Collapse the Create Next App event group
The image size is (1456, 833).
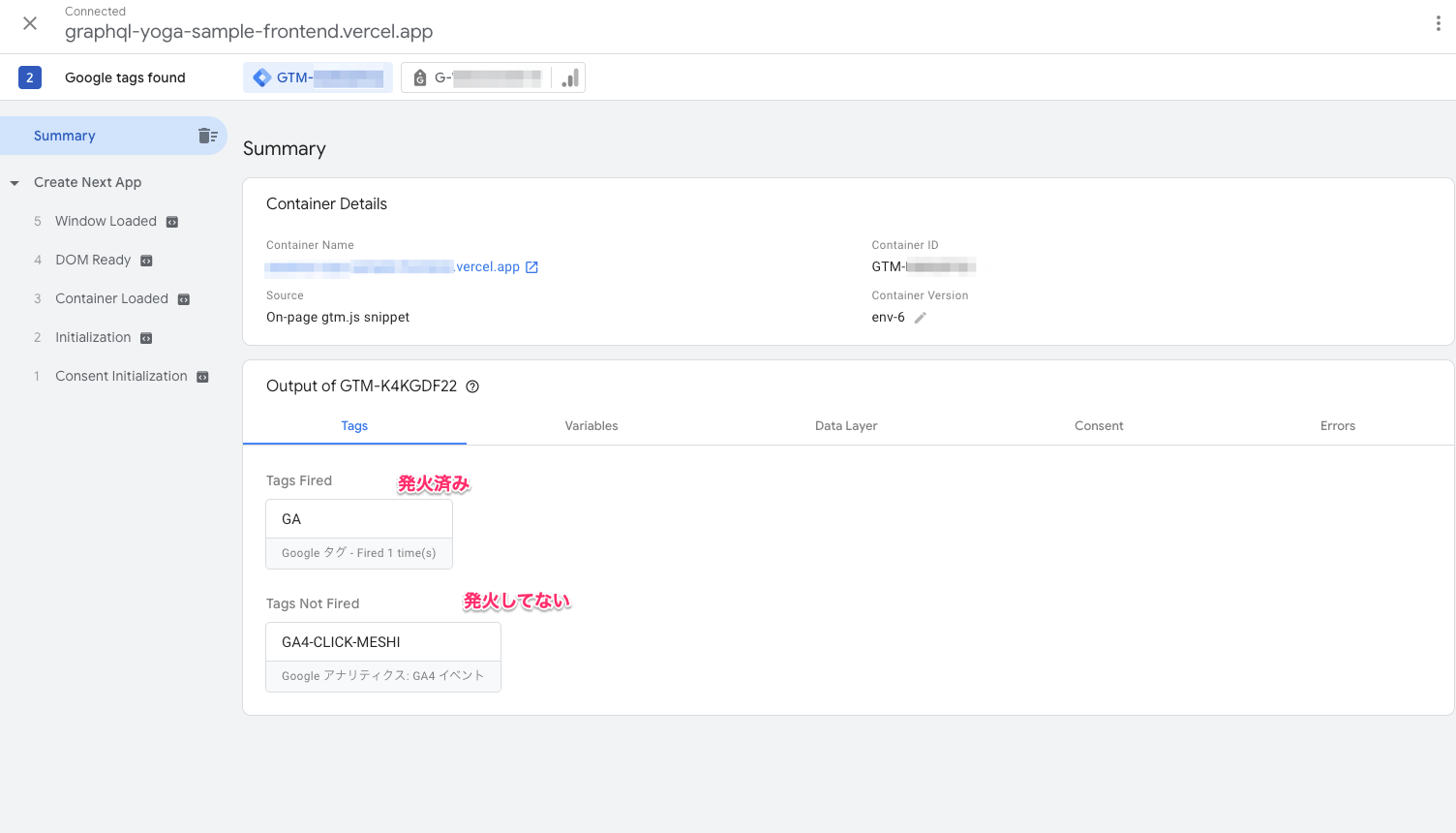[15, 183]
